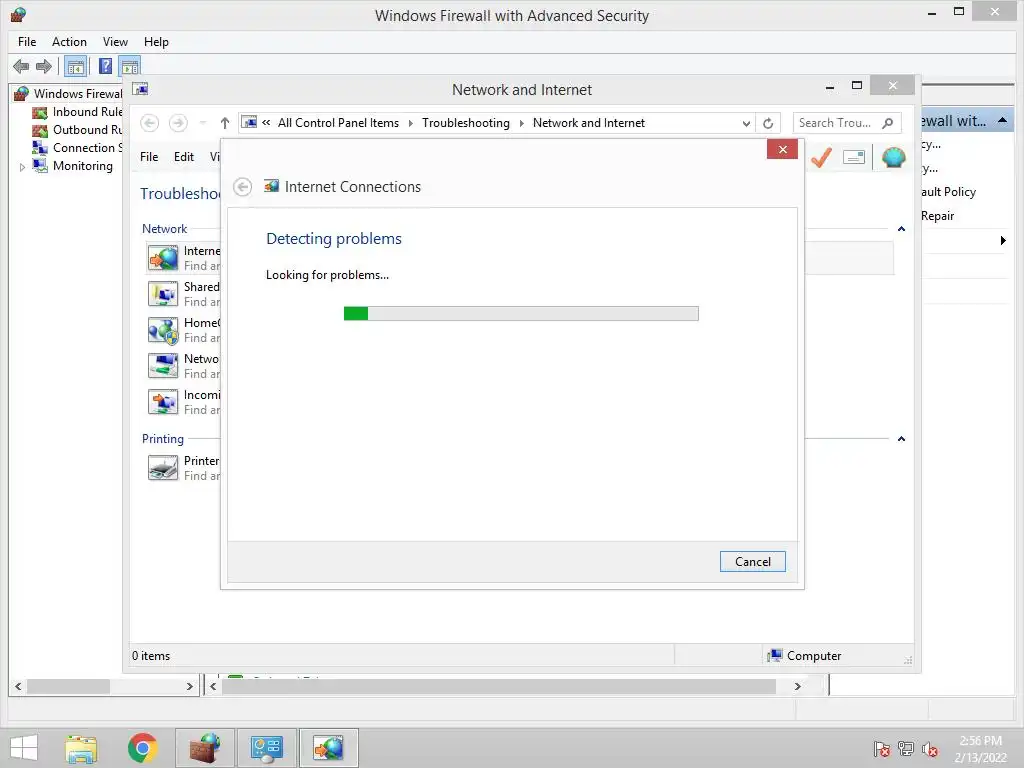Expand the Monitoring tree node
The height and width of the screenshot is (768, 1024).
22,167
